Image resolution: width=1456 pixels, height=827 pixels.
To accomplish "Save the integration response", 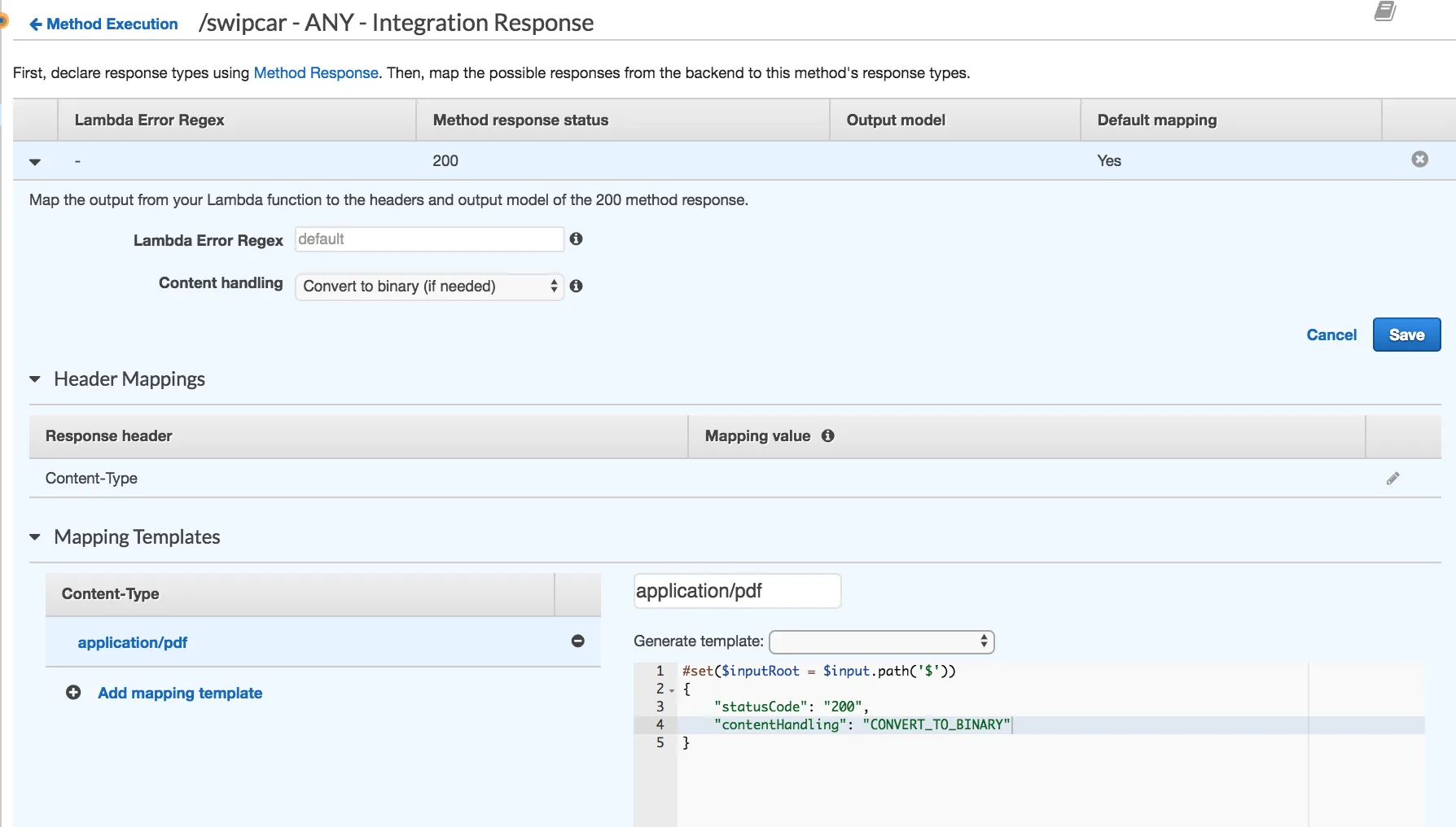I will tap(1406, 335).
